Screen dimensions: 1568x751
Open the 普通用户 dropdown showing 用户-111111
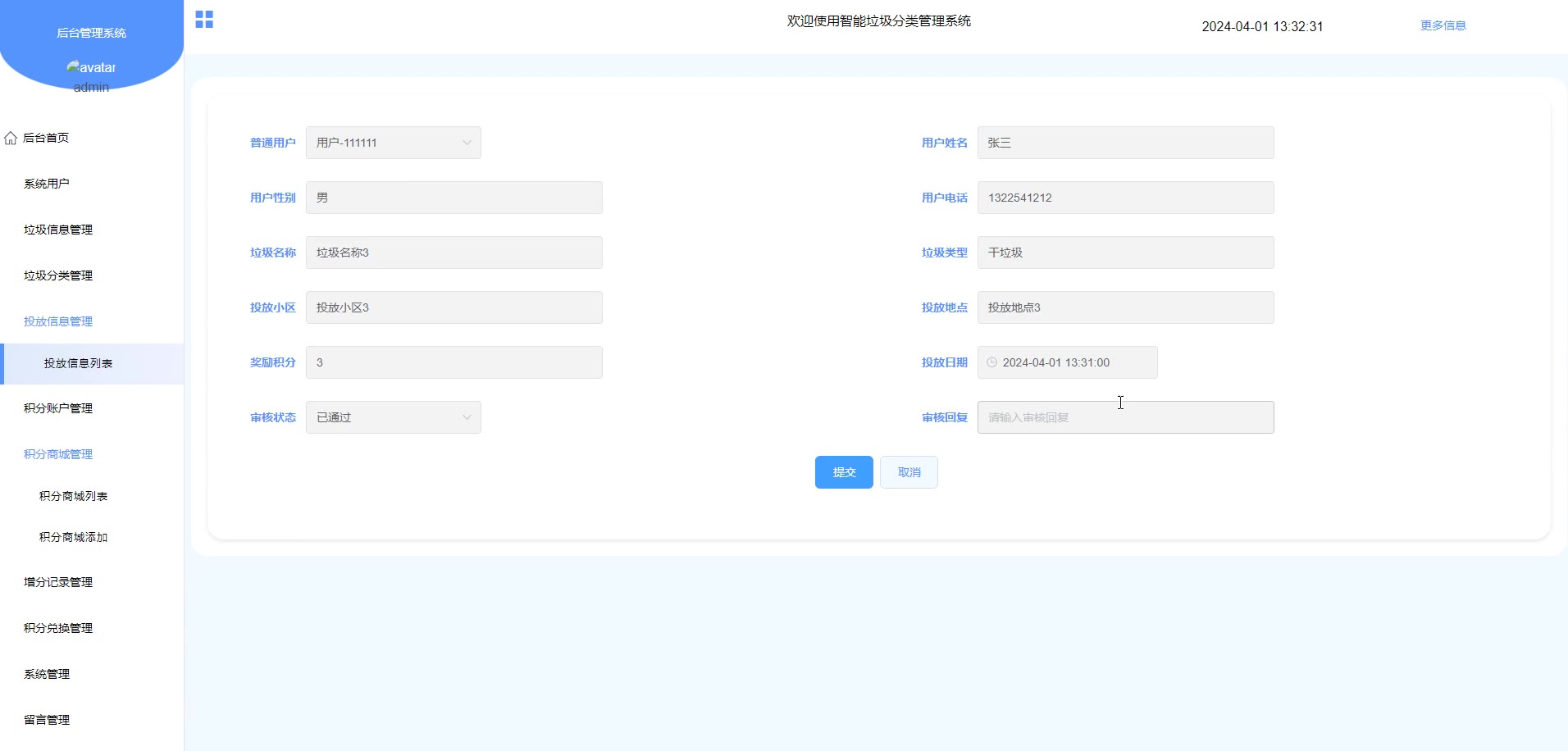click(x=394, y=143)
